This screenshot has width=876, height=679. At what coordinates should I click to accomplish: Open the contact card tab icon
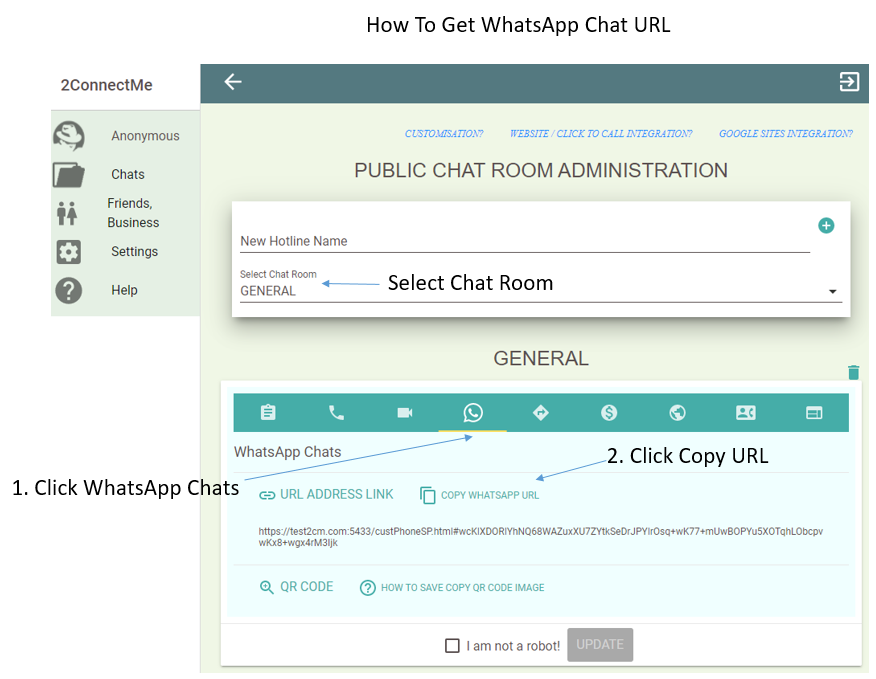click(x=746, y=413)
